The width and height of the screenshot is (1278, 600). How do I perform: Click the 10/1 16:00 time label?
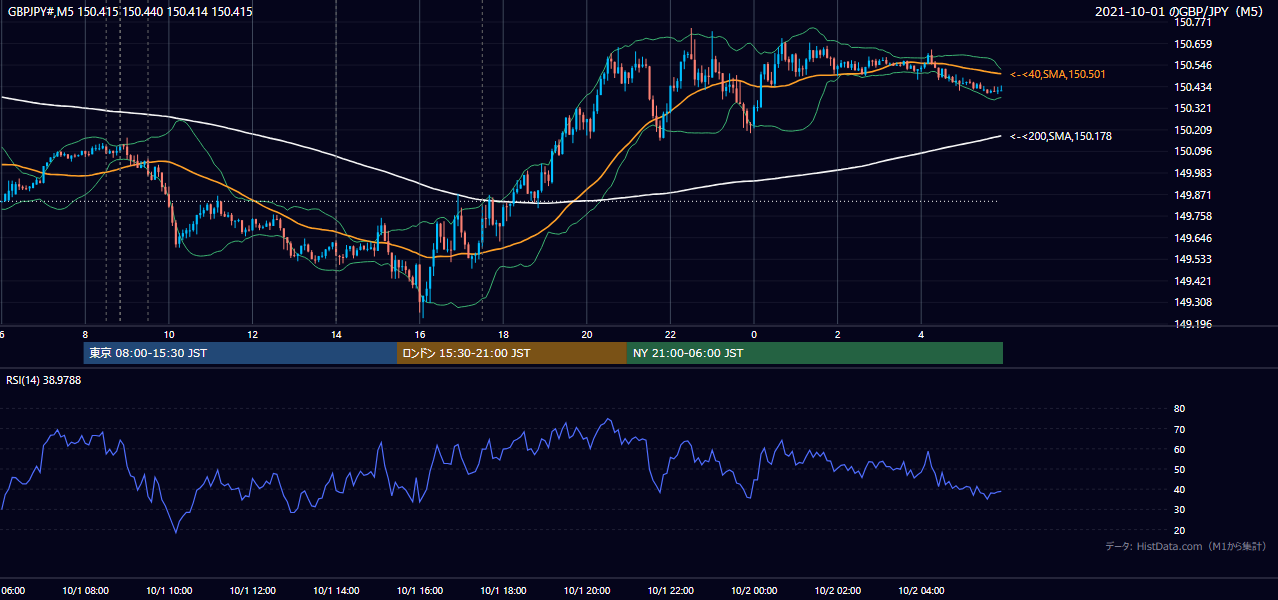pyautogui.click(x=420, y=591)
